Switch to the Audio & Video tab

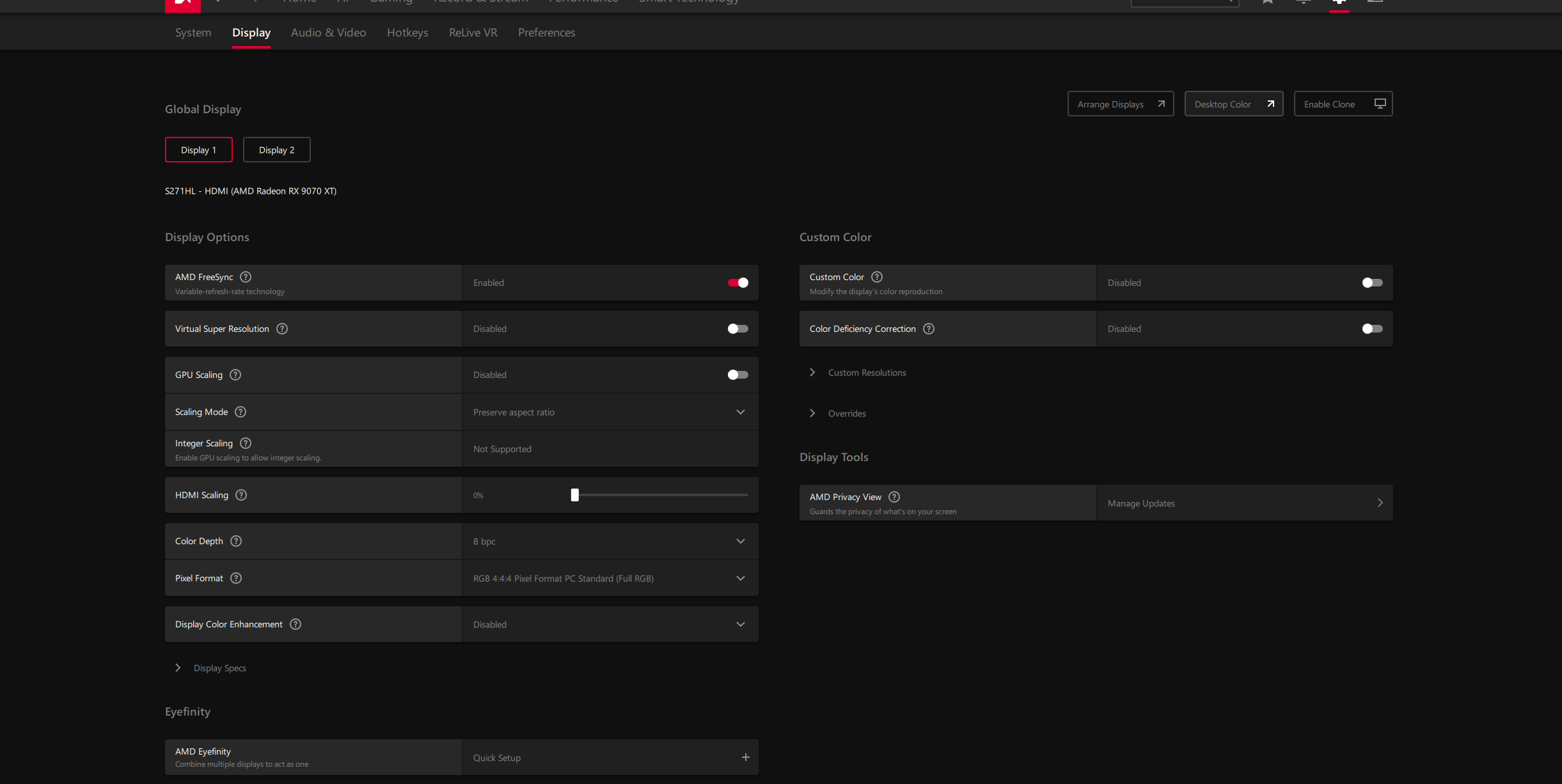tap(328, 33)
